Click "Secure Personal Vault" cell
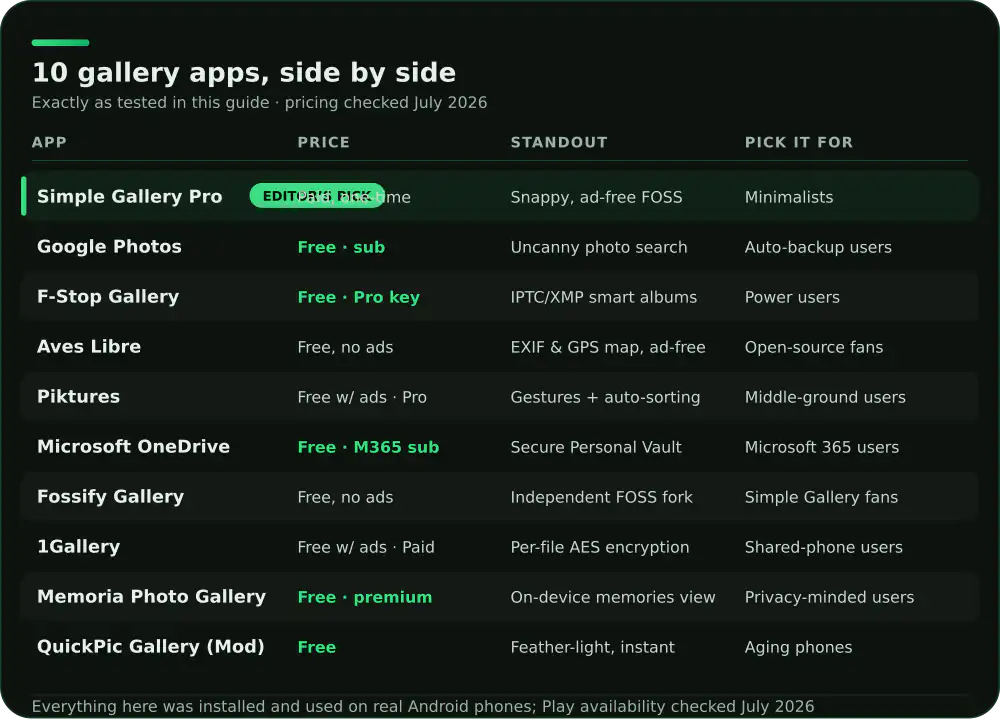1000x719 pixels. point(596,447)
